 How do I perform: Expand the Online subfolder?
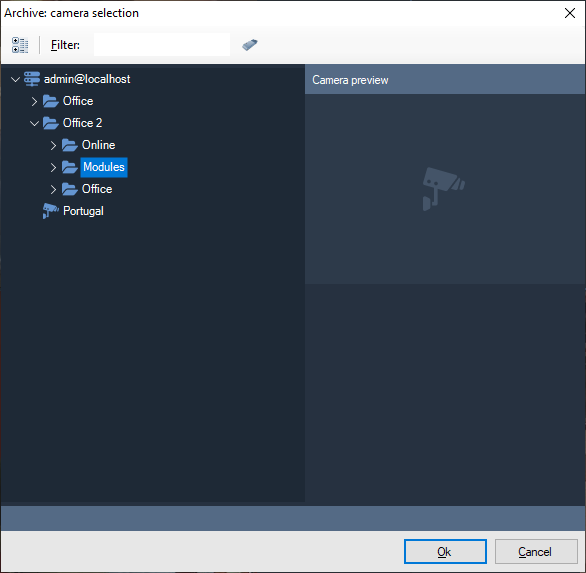pyautogui.click(x=53, y=145)
